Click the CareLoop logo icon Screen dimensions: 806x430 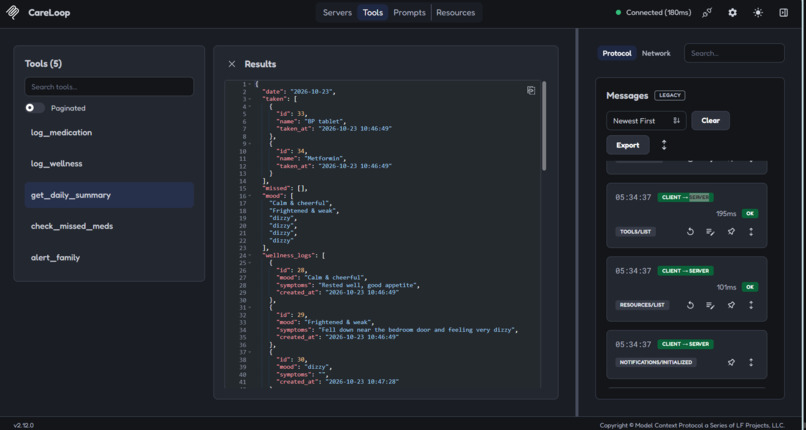click(x=12, y=12)
